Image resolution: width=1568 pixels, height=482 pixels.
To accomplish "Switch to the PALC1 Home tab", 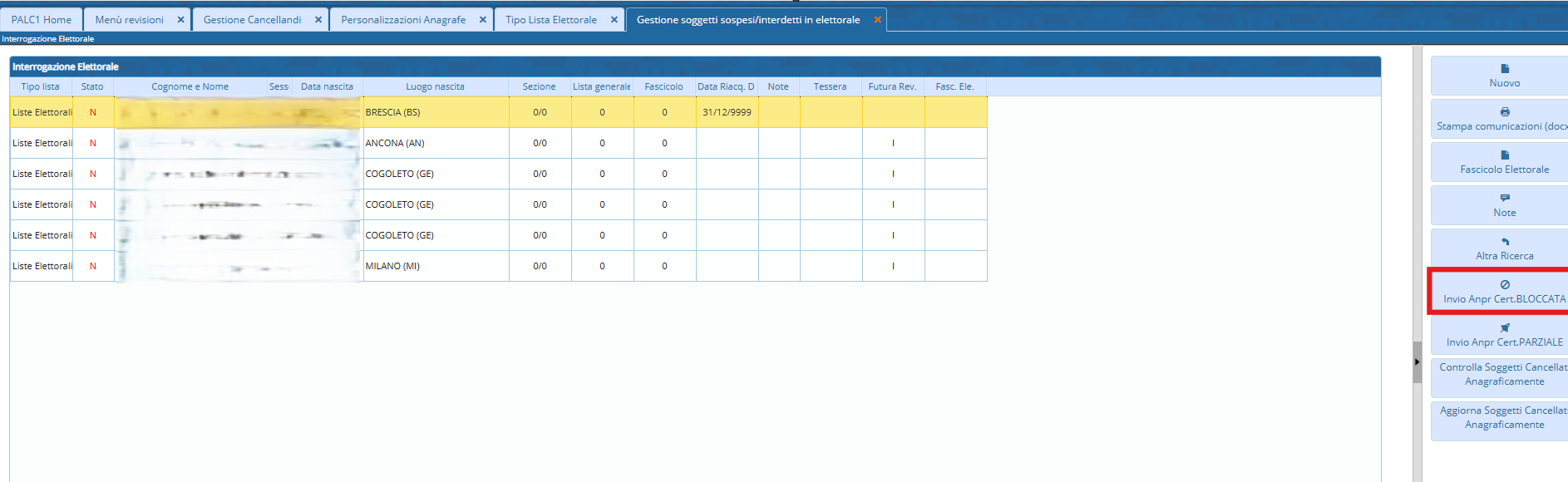I will pos(42,20).
